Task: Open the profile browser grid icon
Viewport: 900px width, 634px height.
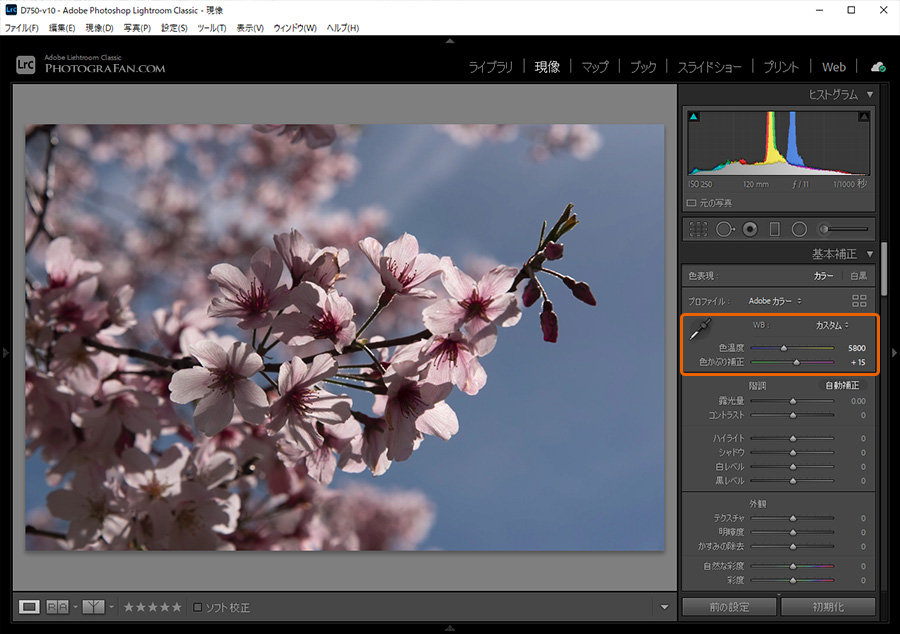Action: coord(859,301)
